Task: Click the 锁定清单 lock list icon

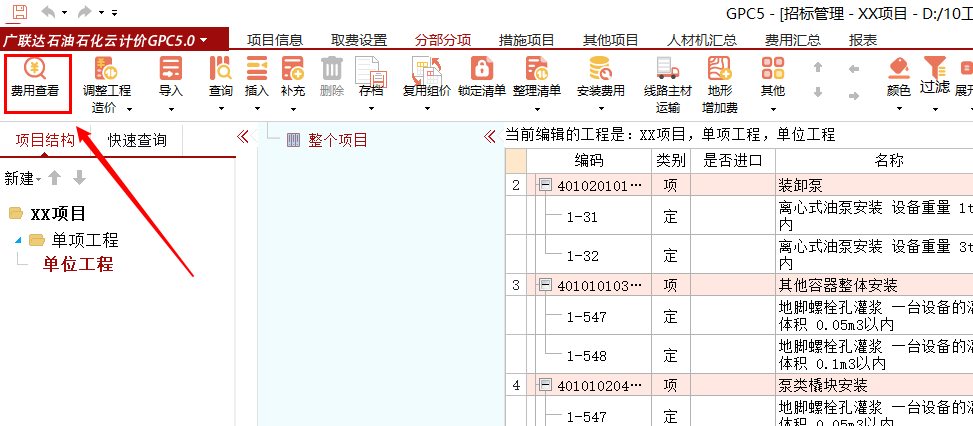Action: coord(482,68)
